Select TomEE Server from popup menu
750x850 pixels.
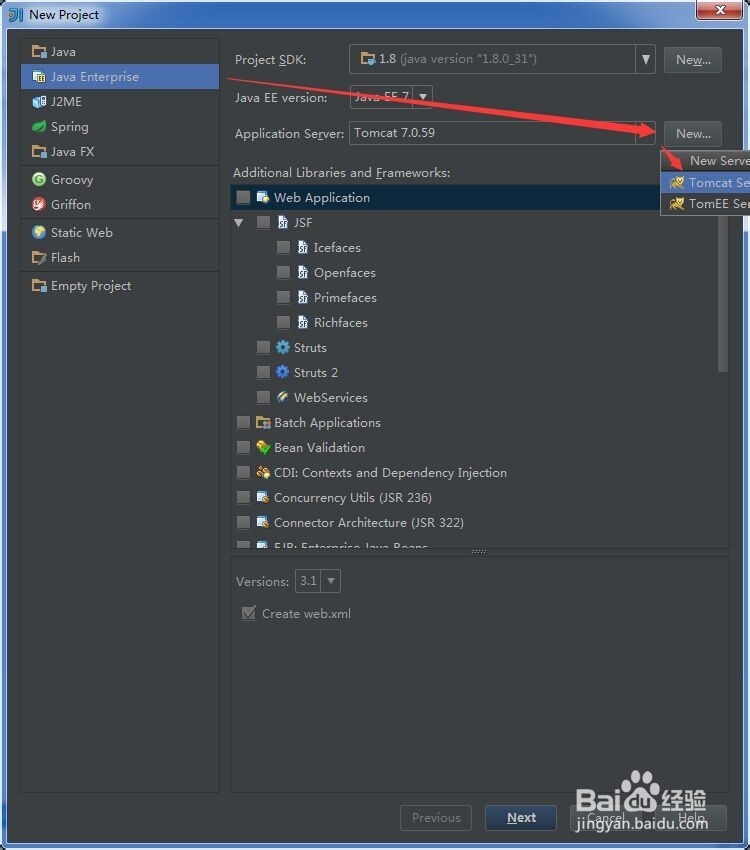click(705, 204)
